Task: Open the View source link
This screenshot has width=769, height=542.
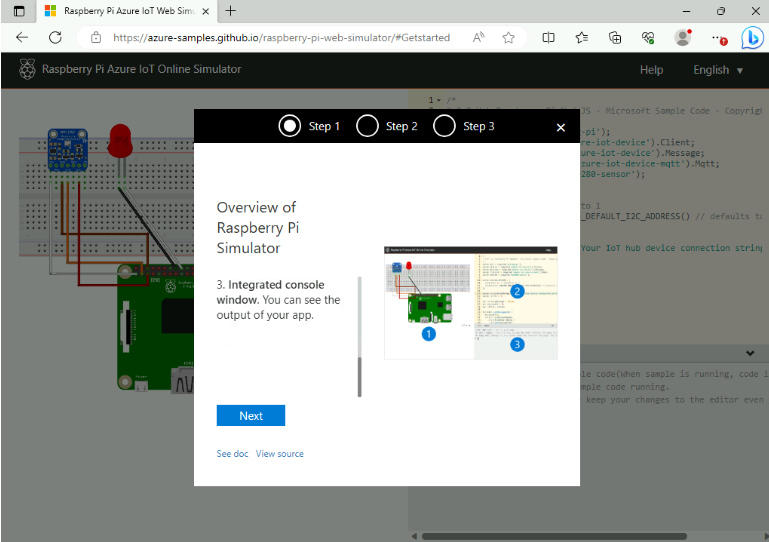Action: tap(280, 454)
